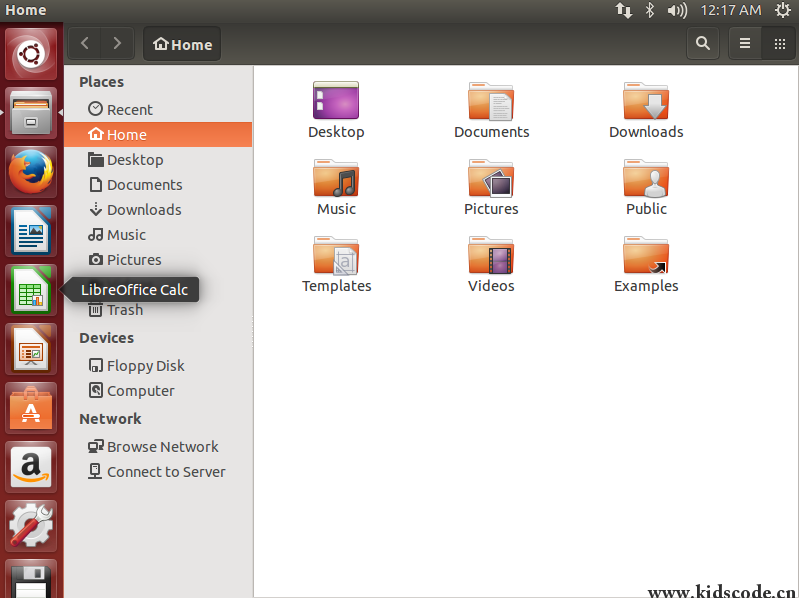The height and width of the screenshot is (598, 799).
Task: Click Browse Network in the sidebar
Action: [158, 447]
